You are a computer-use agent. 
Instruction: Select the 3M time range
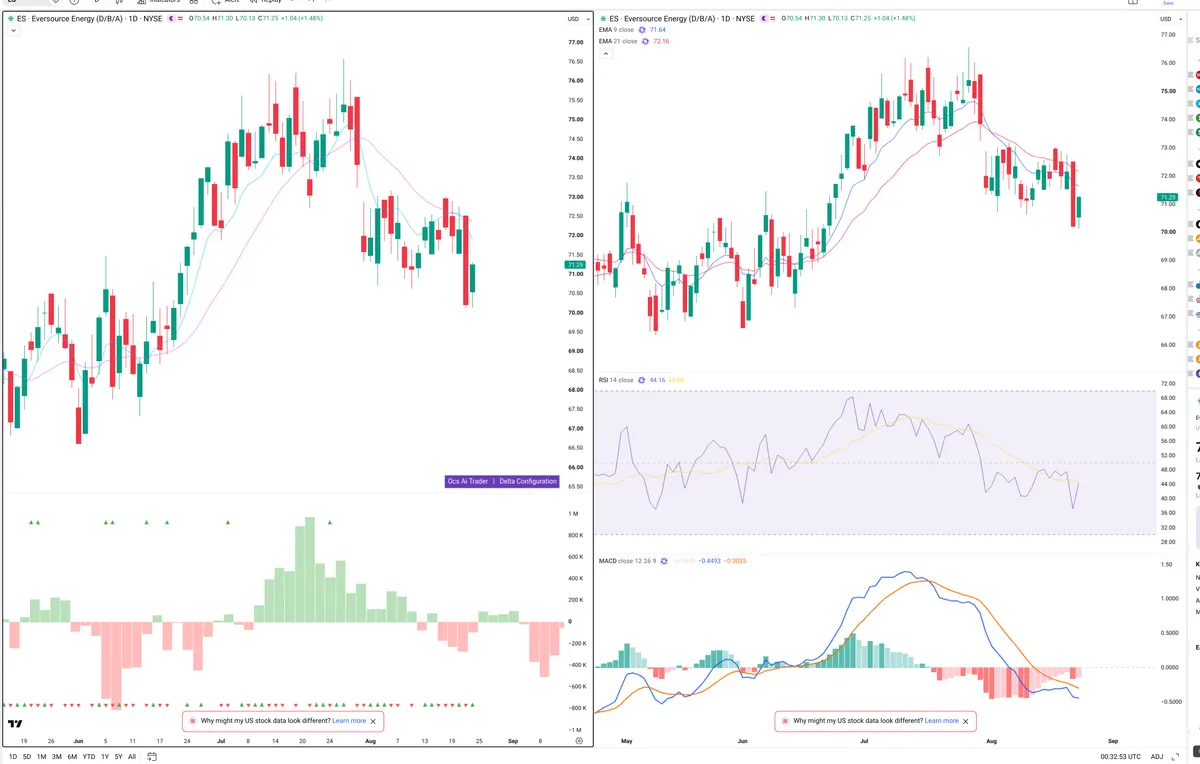coord(57,757)
